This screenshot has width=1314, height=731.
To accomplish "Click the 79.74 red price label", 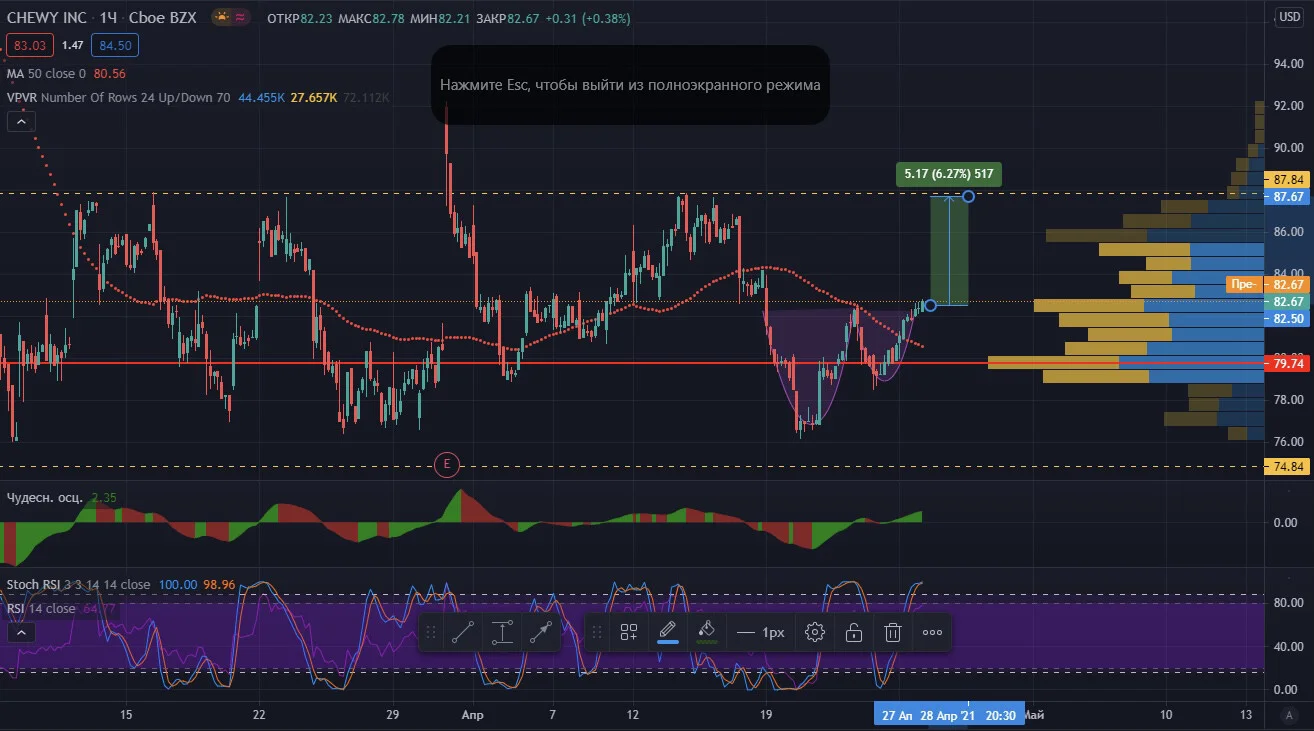I will 1285,365.
